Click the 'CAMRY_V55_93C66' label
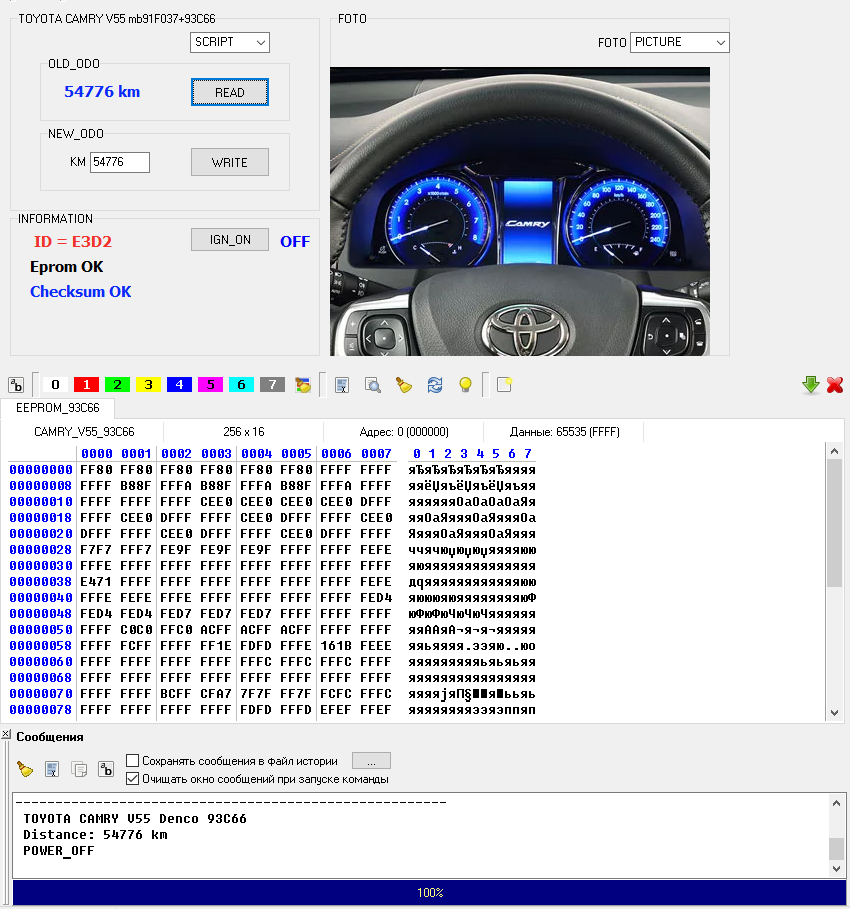 (84, 432)
